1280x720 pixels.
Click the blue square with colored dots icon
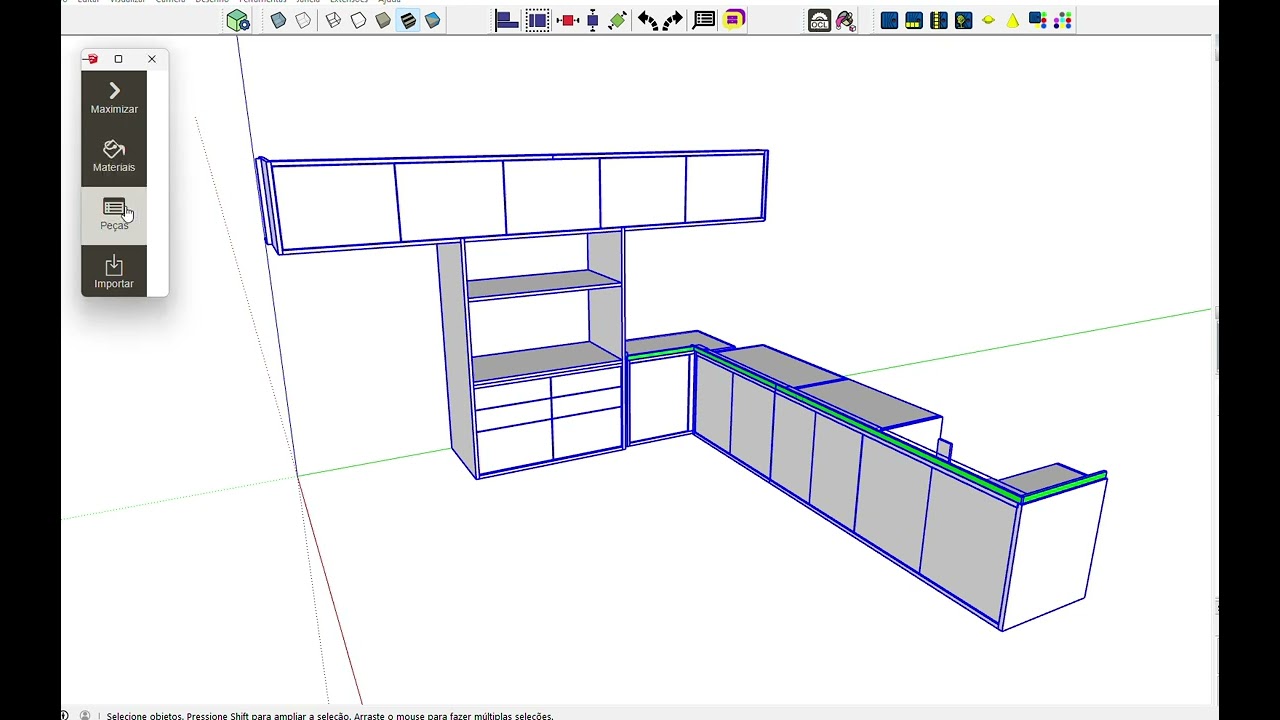click(x=1038, y=20)
